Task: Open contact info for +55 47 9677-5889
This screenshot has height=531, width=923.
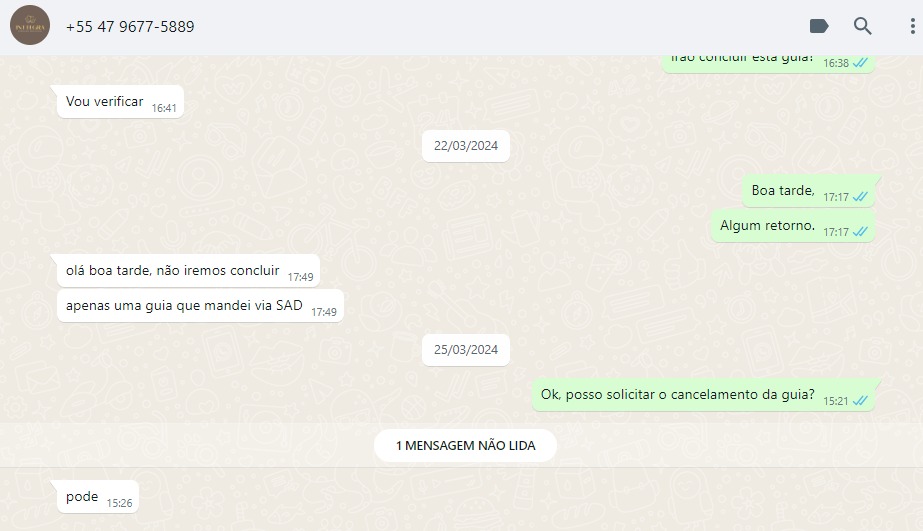Action: pos(130,26)
